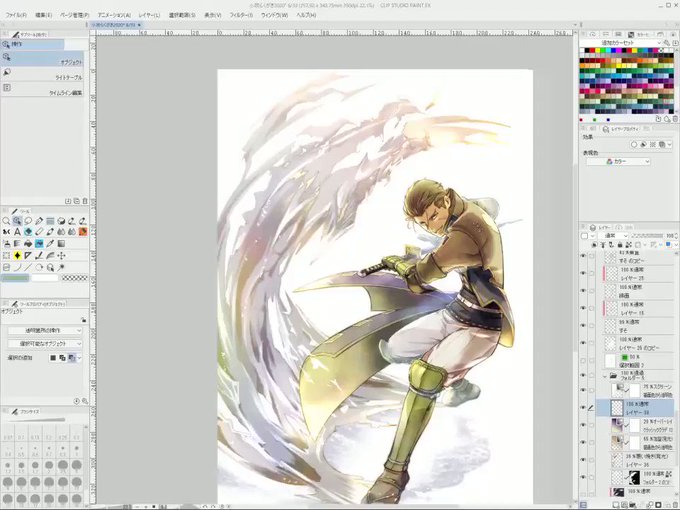Select the Gradient tool
Image resolution: width=680 pixels, height=510 pixels.
(x=61, y=244)
